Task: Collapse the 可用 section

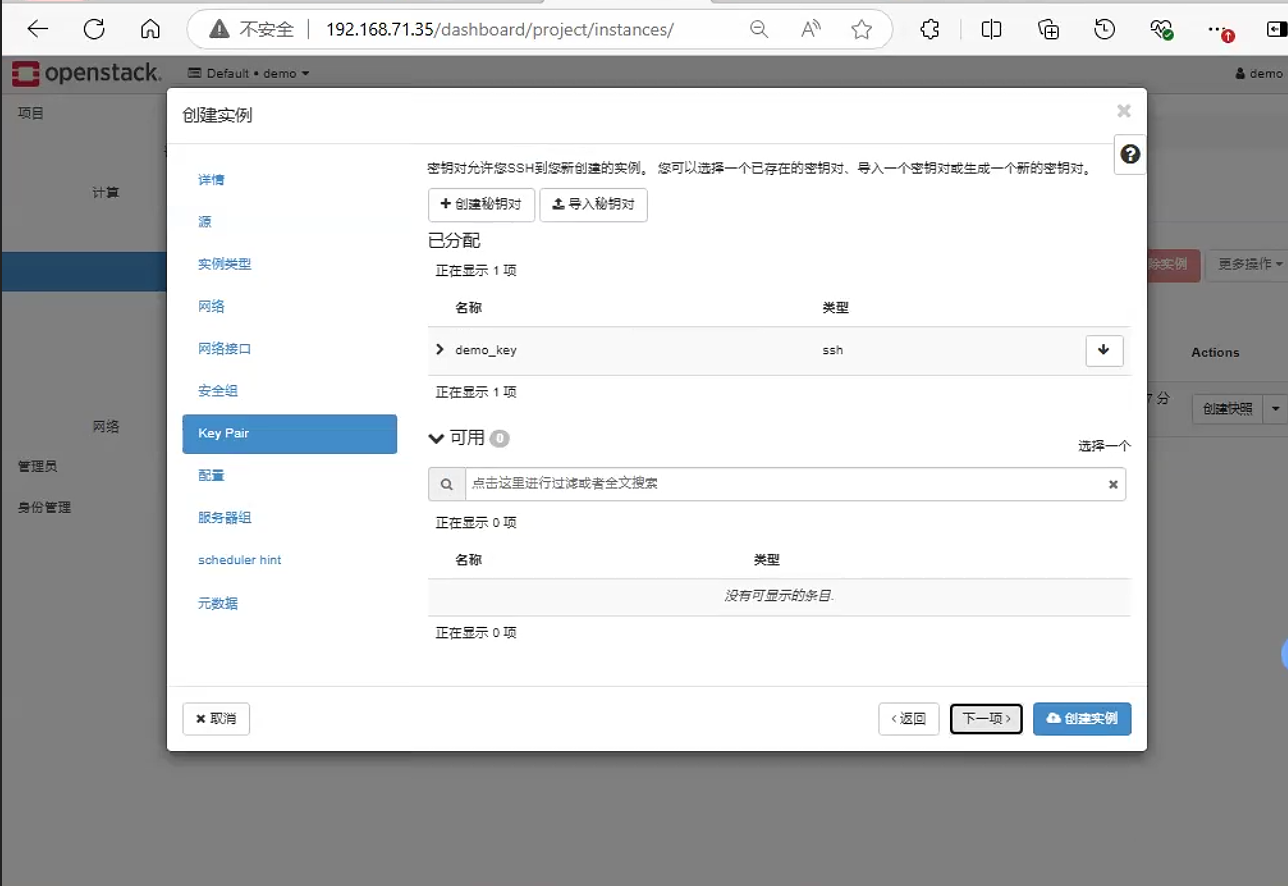Action: 436,438
